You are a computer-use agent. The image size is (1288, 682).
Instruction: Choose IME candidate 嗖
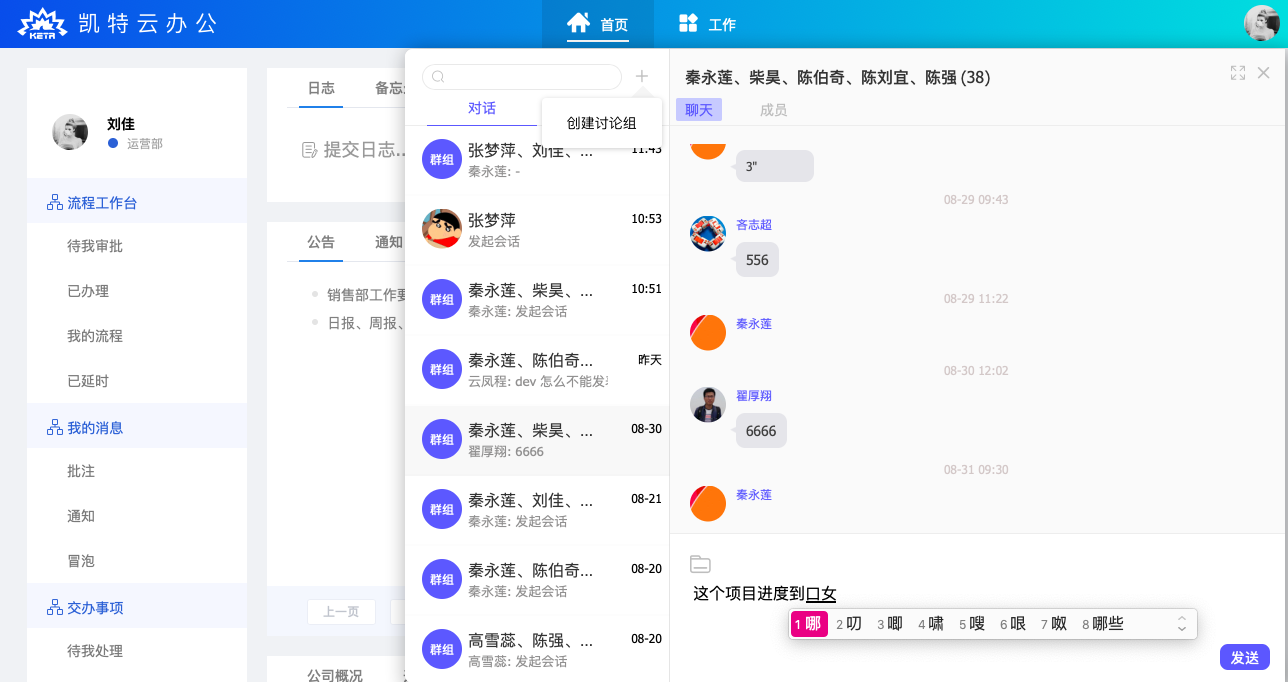pos(972,624)
